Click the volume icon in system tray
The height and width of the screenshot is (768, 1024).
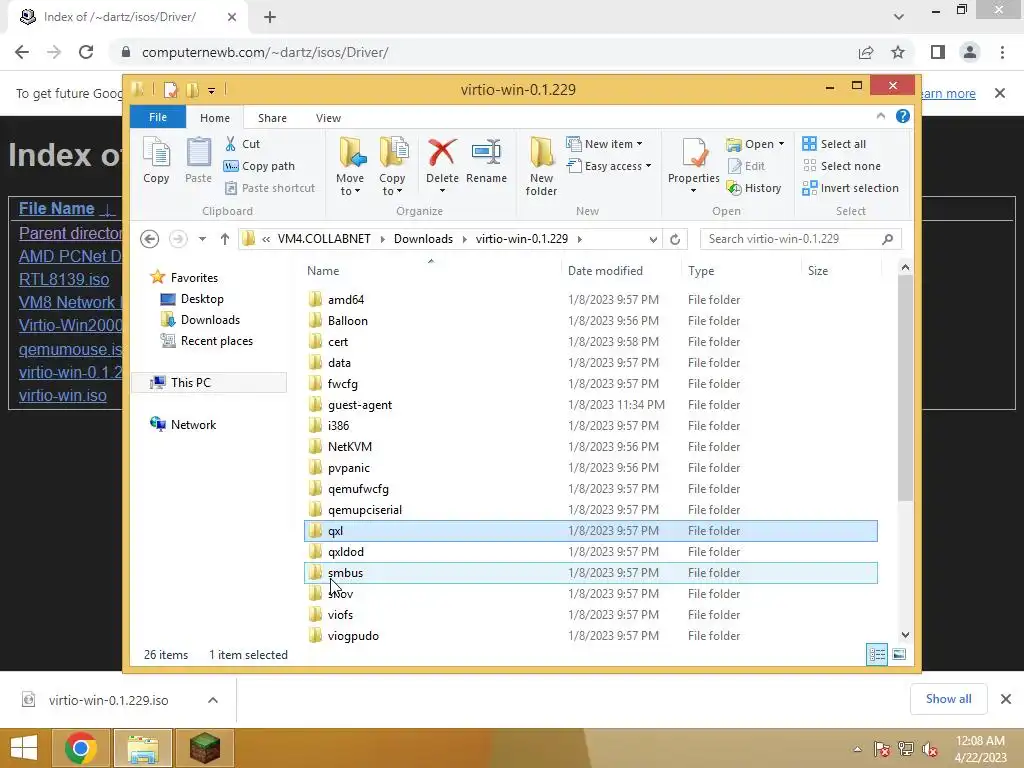pos(930,749)
